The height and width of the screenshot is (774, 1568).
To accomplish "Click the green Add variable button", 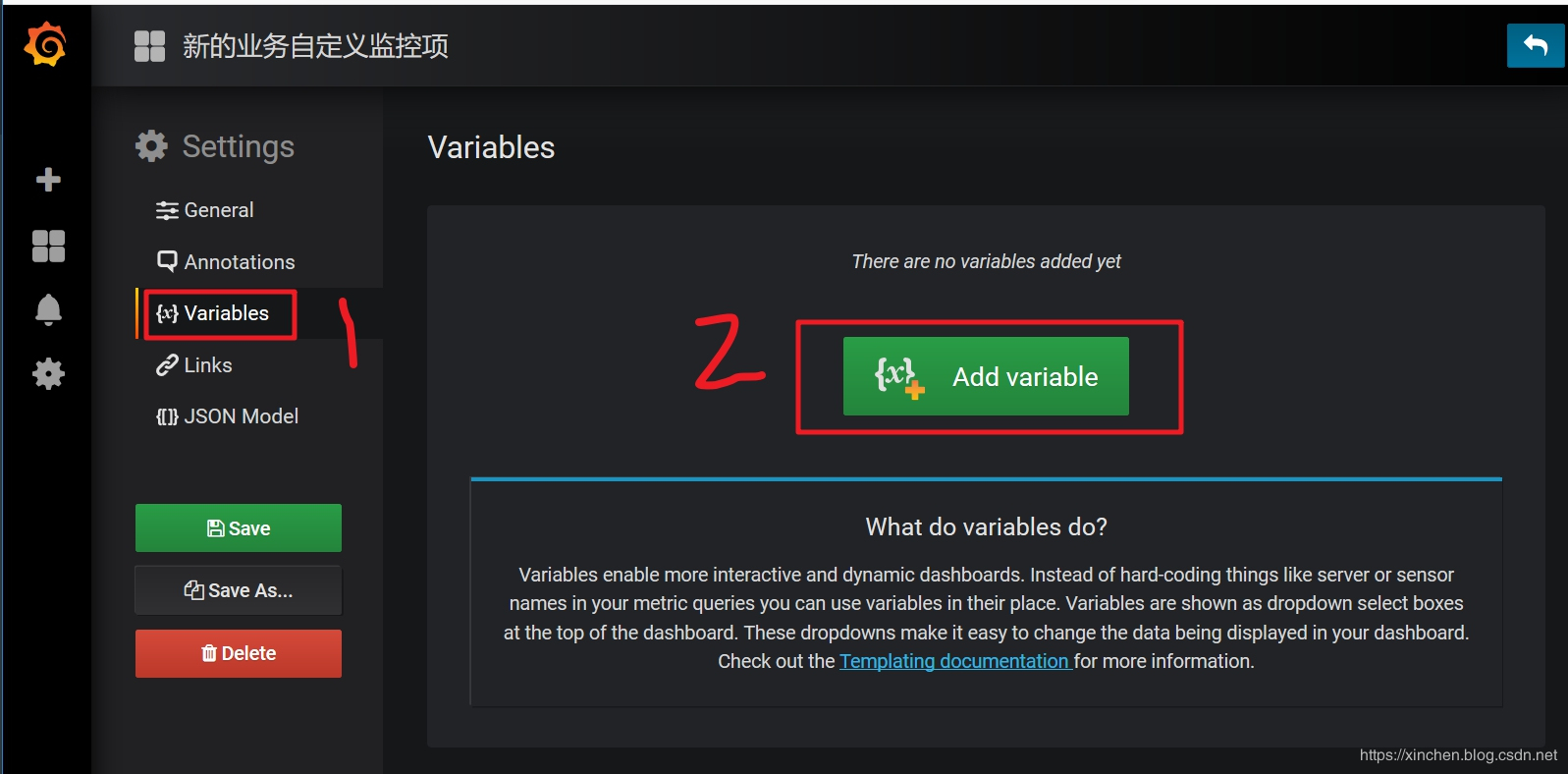I will click(x=986, y=376).
